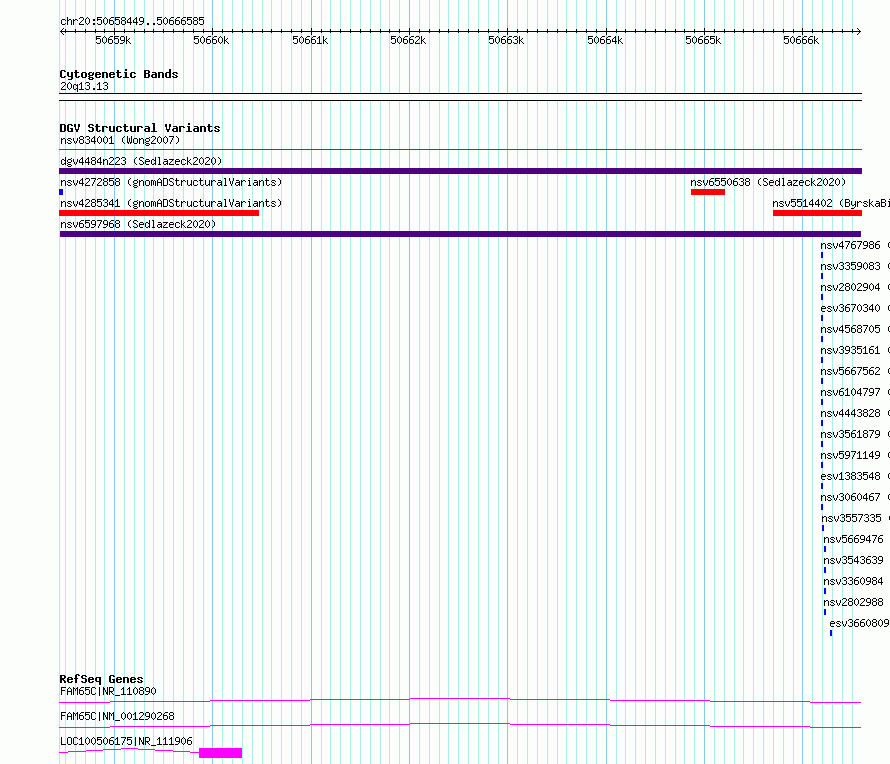This screenshot has width=890, height=764.
Task: Click the nsv3561879 variant label
Action: [x=855, y=434]
